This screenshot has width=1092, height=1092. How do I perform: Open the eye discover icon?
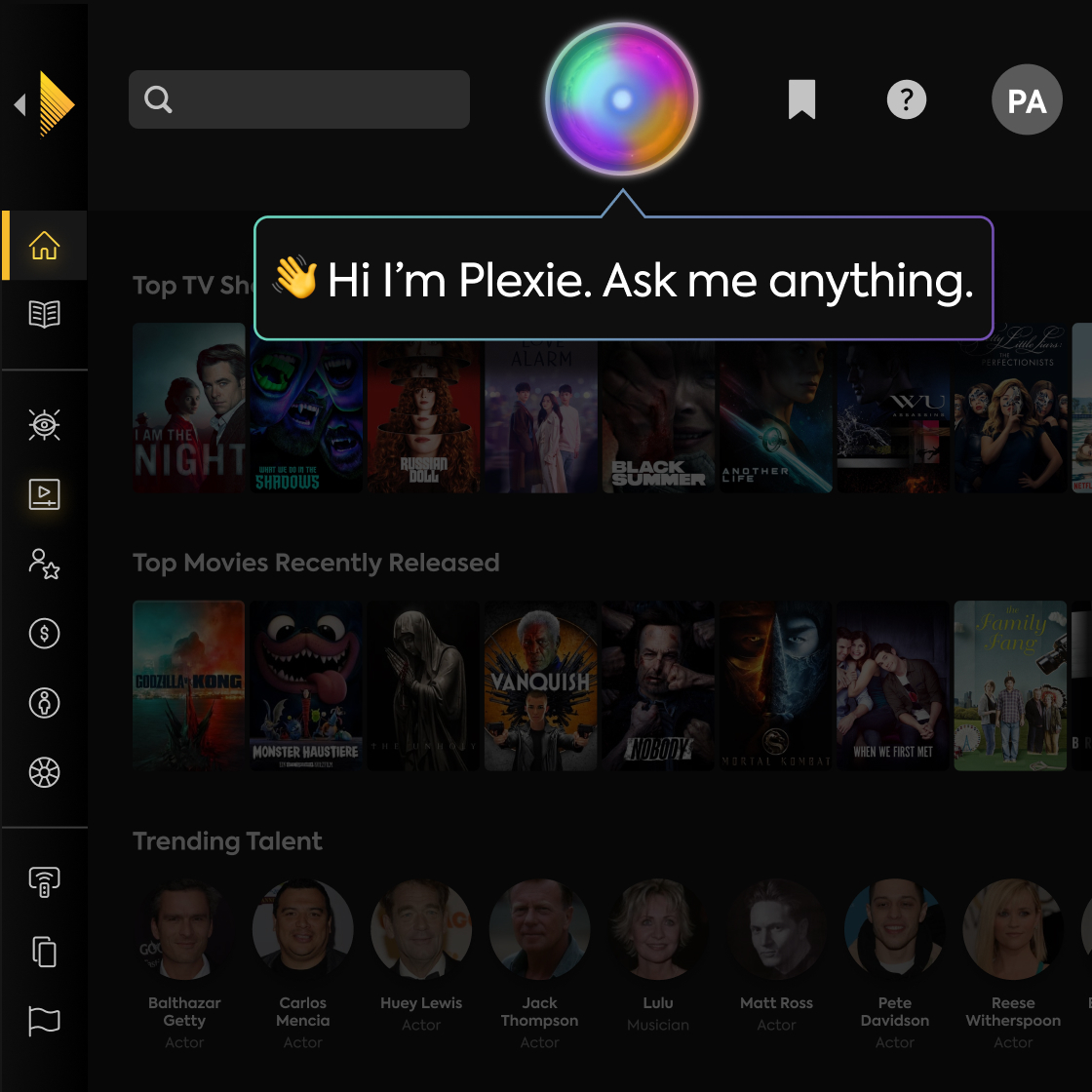click(45, 425)
